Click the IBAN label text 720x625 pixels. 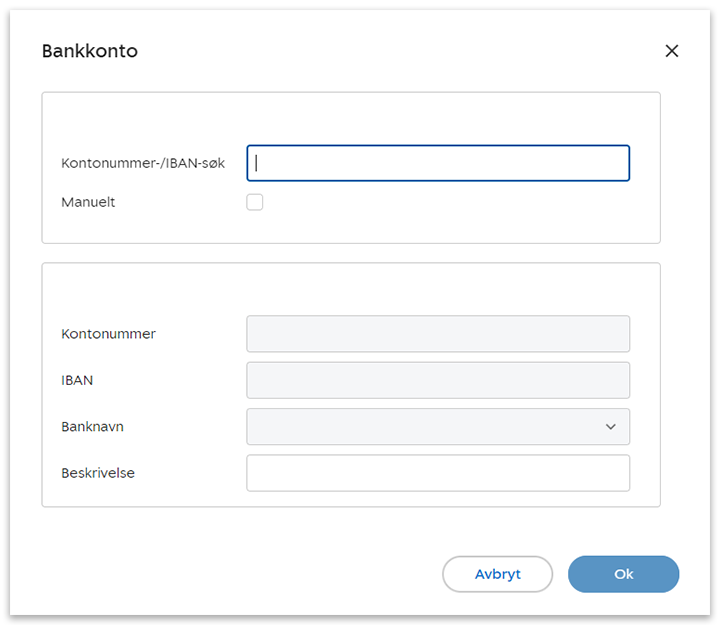pos(77,380)
